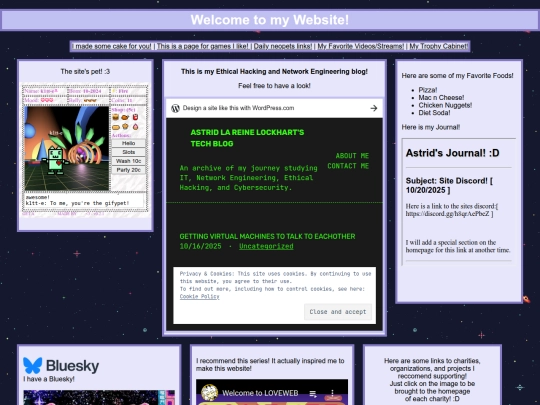Open 'This is a page for games I like!'
Viewport: 540px width, 405px height.
pos(202,46)
